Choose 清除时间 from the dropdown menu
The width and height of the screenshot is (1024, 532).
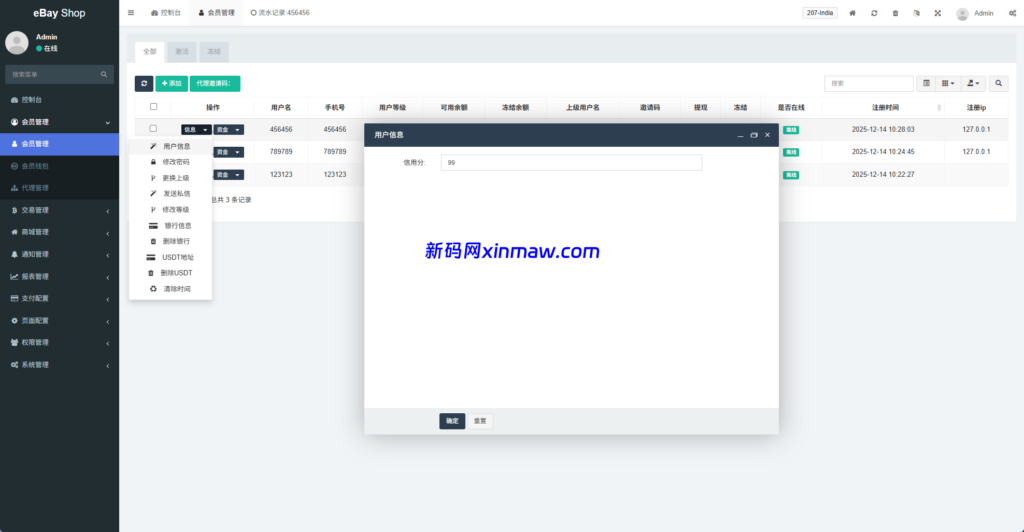tap(170, 289)
